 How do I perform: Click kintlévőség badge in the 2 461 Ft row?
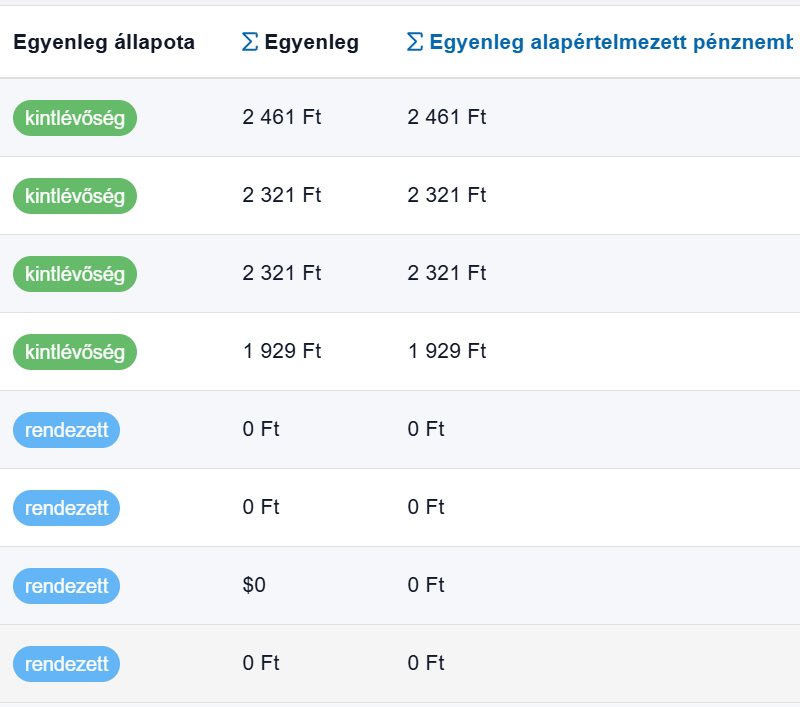75,117
